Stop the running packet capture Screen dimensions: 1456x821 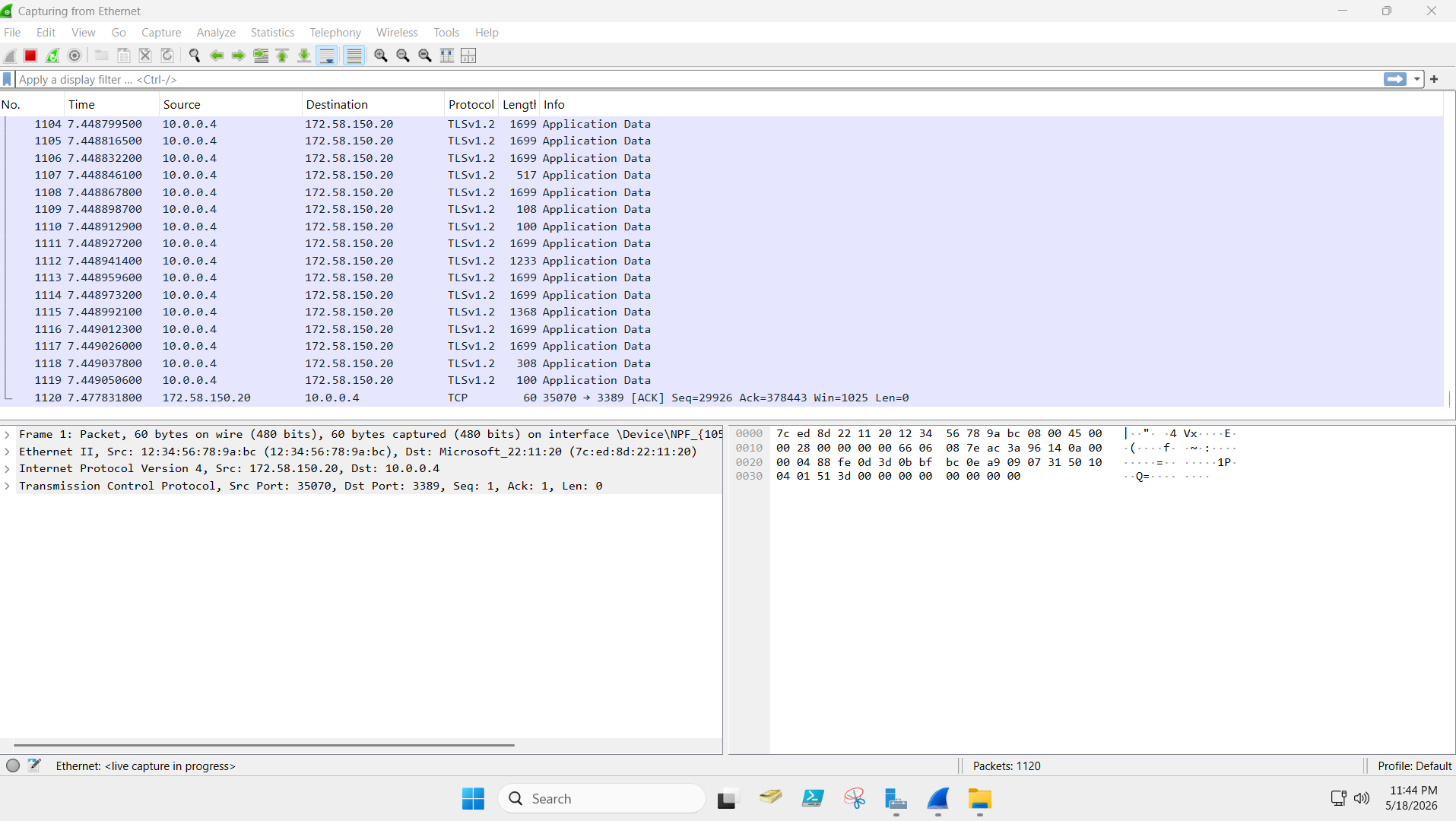click(30, 55)
